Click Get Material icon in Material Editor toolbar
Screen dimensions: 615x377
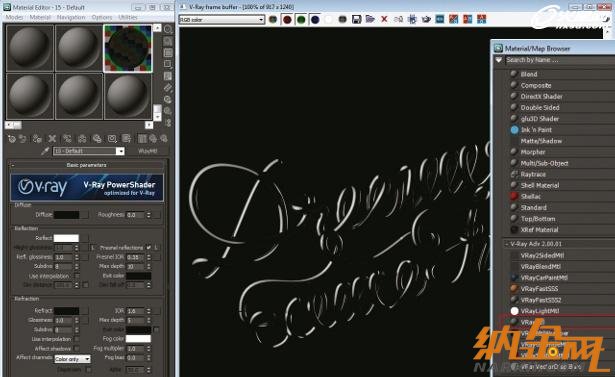point(12,138)
